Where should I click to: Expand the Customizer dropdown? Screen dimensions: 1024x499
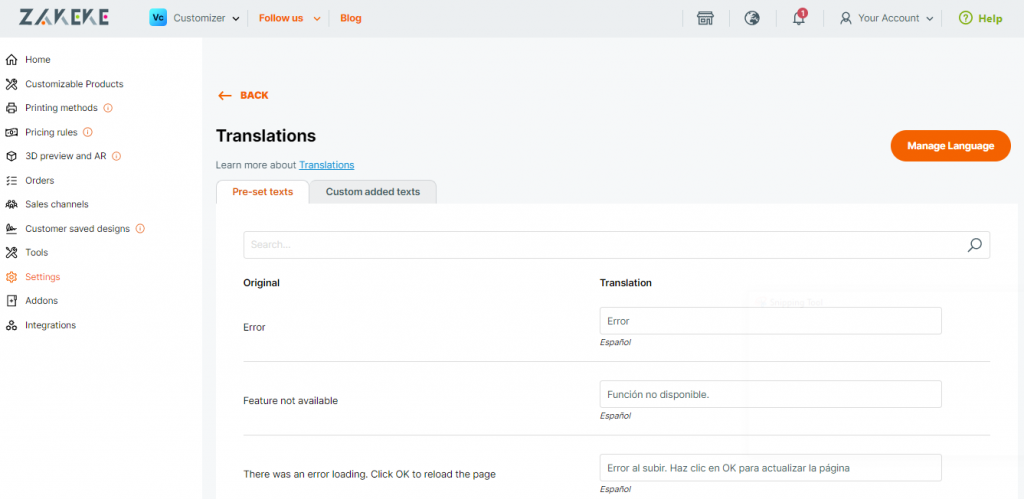[x=236, y=19]
